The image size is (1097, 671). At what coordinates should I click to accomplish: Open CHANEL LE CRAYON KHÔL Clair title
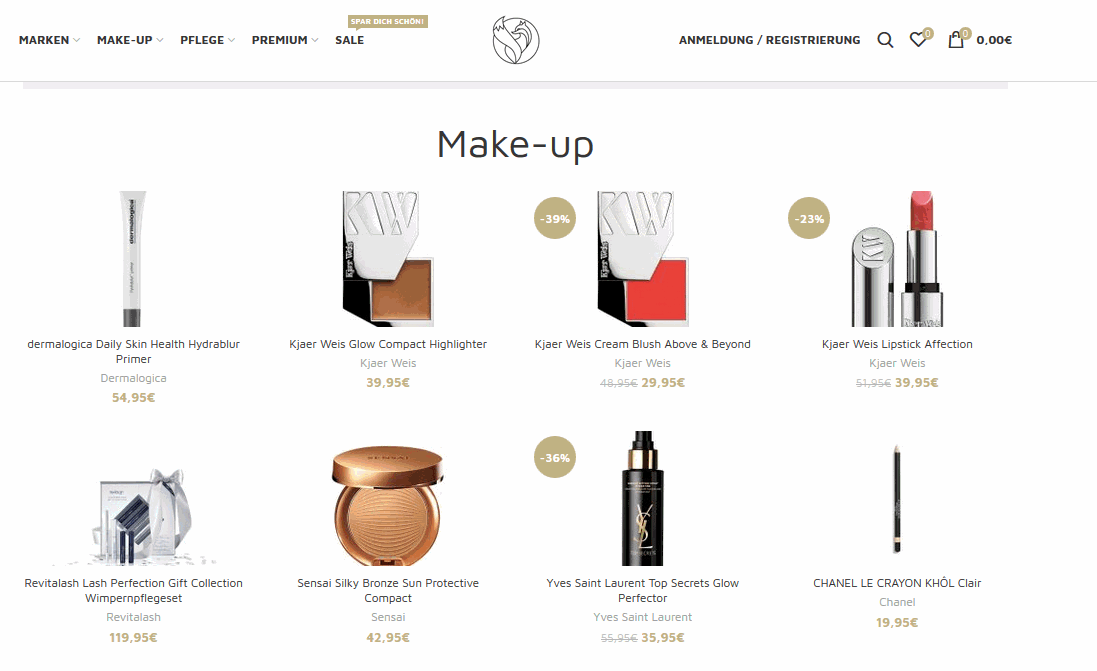[897, 583]
